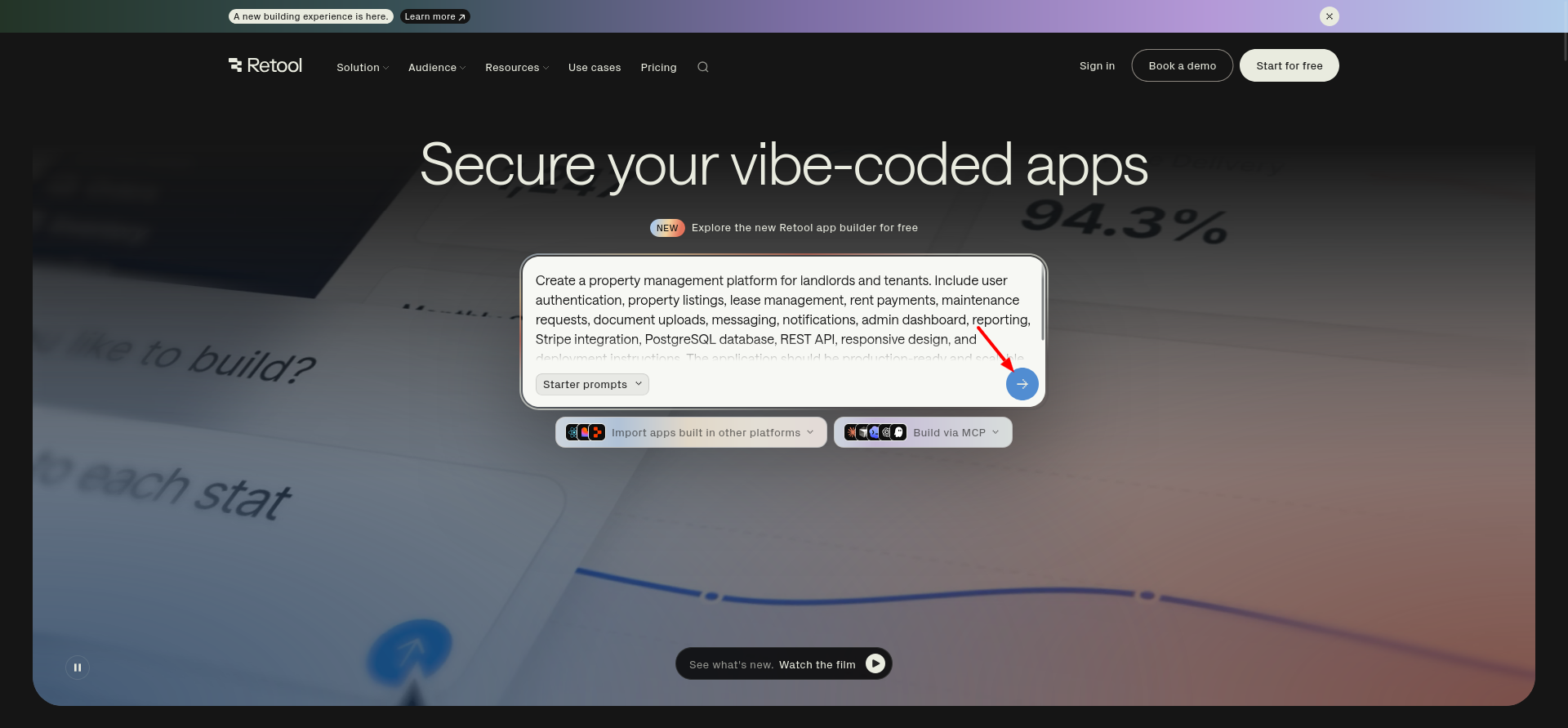
Task: Go to the Retool logo home link
Action: click(x=265, y=65)
